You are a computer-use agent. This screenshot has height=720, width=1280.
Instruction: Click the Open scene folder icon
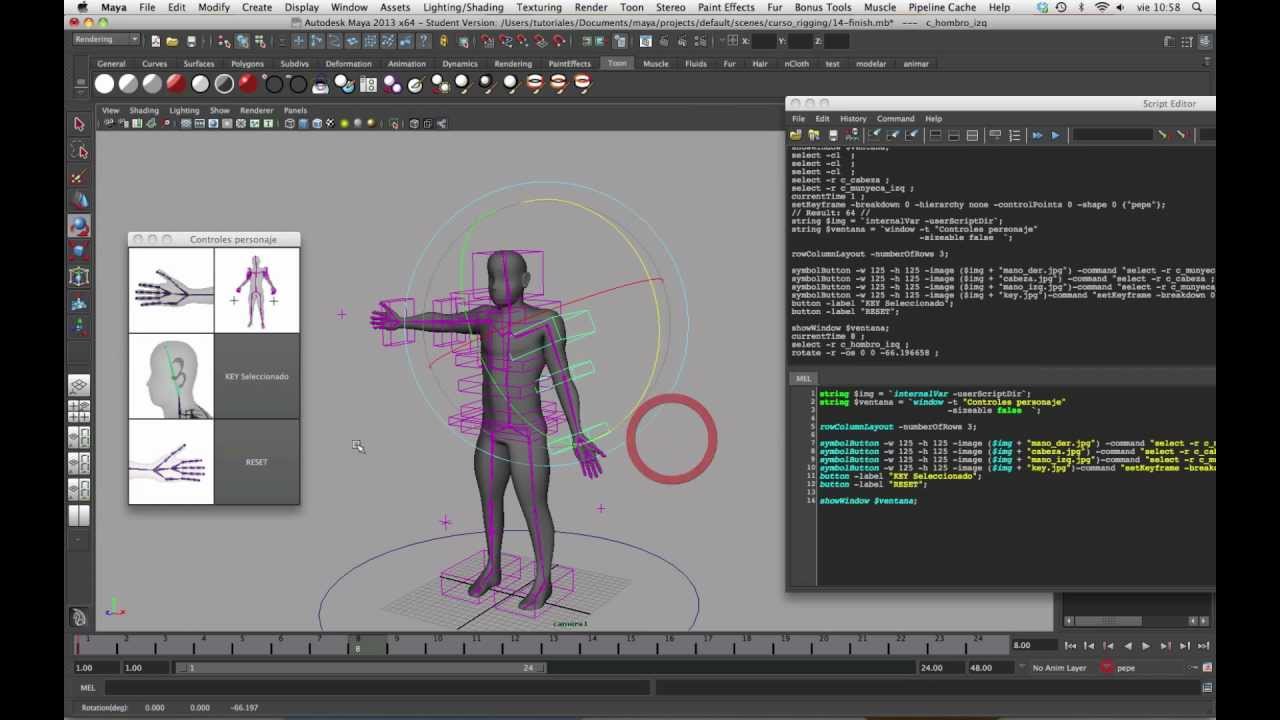tap(173, 41)
